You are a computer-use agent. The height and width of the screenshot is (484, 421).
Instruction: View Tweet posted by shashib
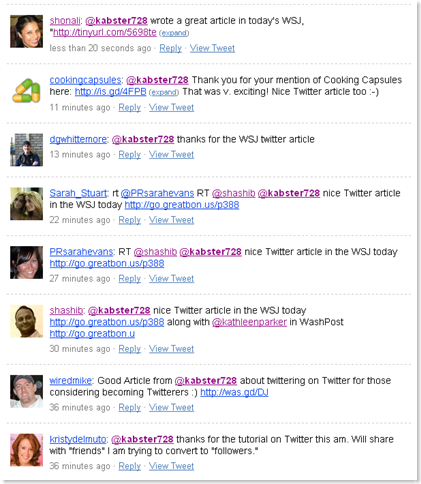pyautogui.click(x=171, y=349)
